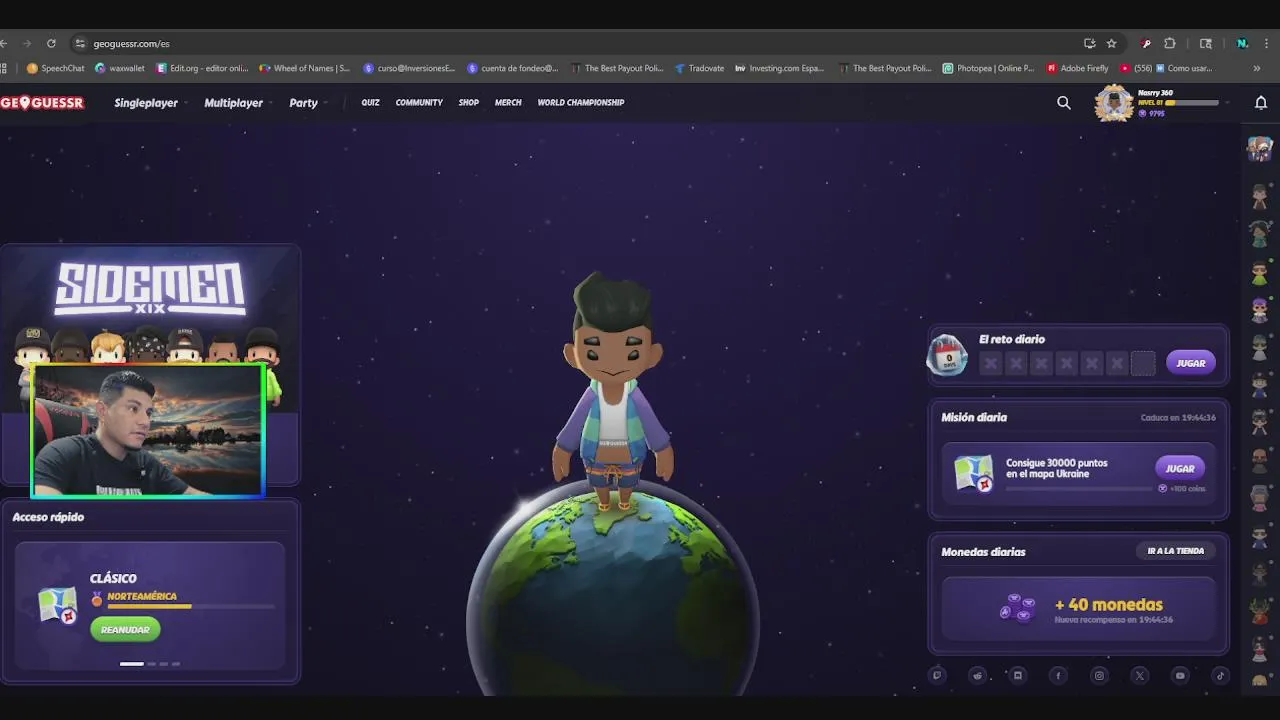The height and width of the screenshot is (720, 1280).
Task: Open the Investing.com bookmark
Action: click(x=779, y=68)
